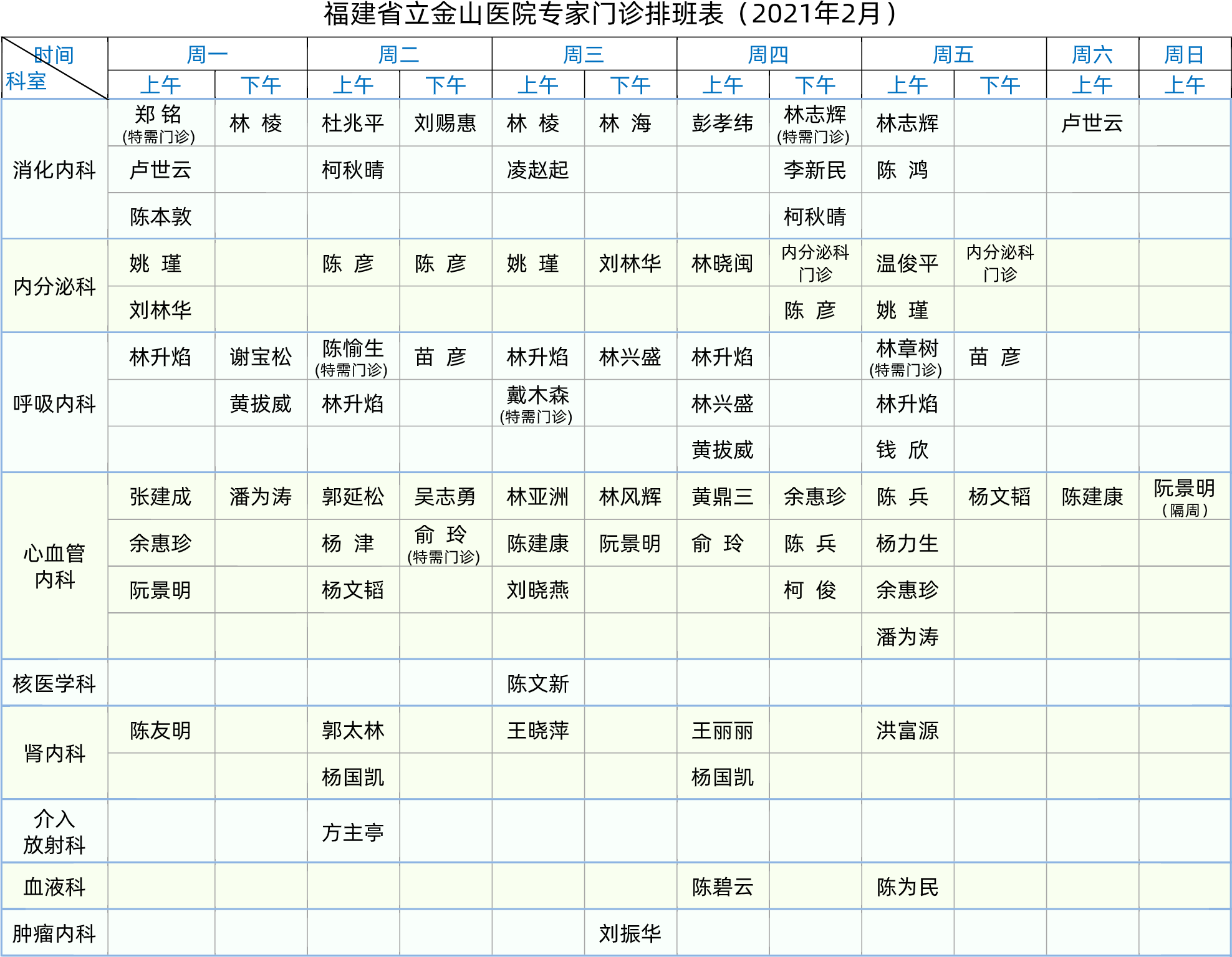Click the 周五 column header
Image resolution: width=1232 pixels, height=957 pixels.
click(x=953, y=55)
